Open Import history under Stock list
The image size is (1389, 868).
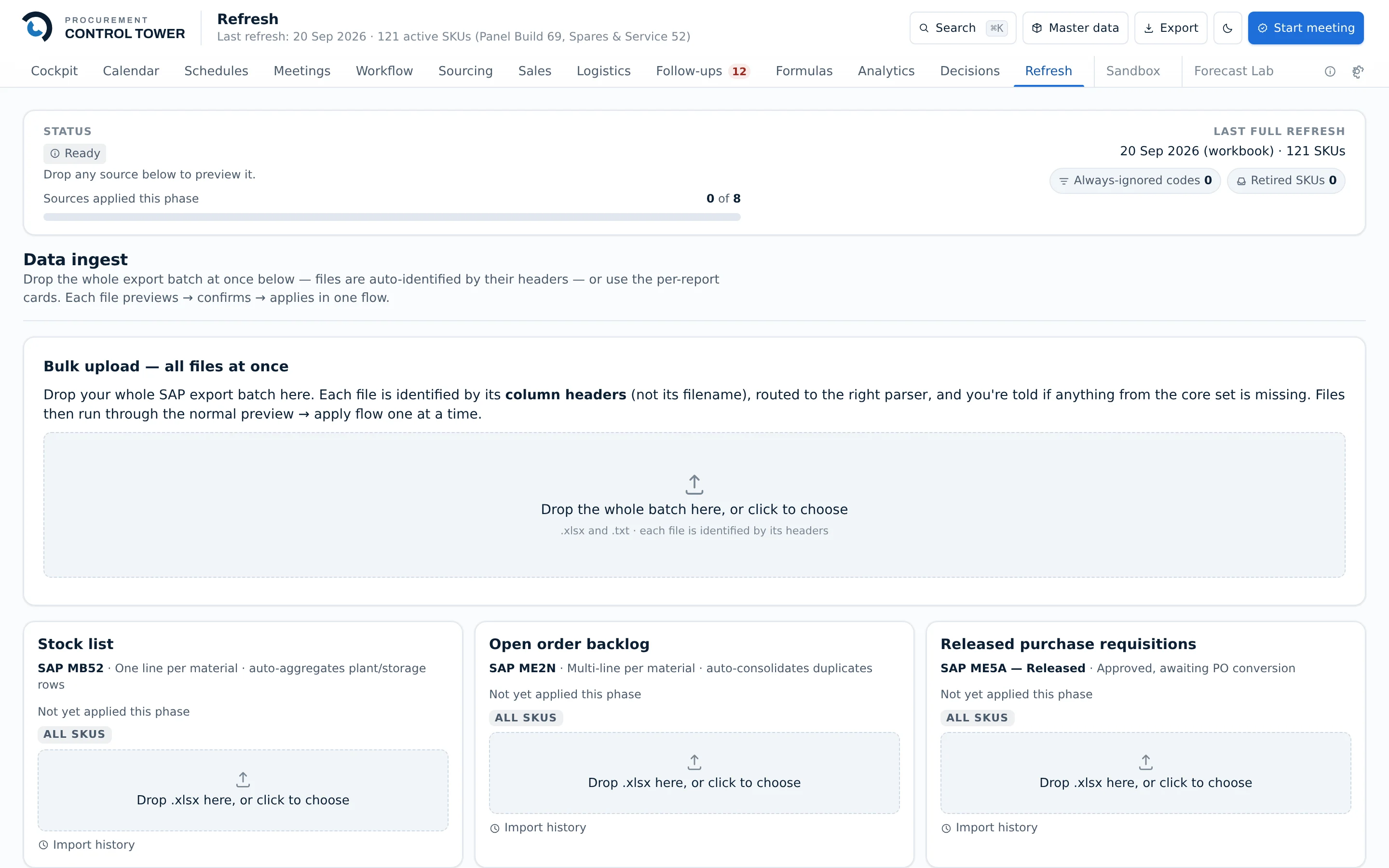point(87,845)
